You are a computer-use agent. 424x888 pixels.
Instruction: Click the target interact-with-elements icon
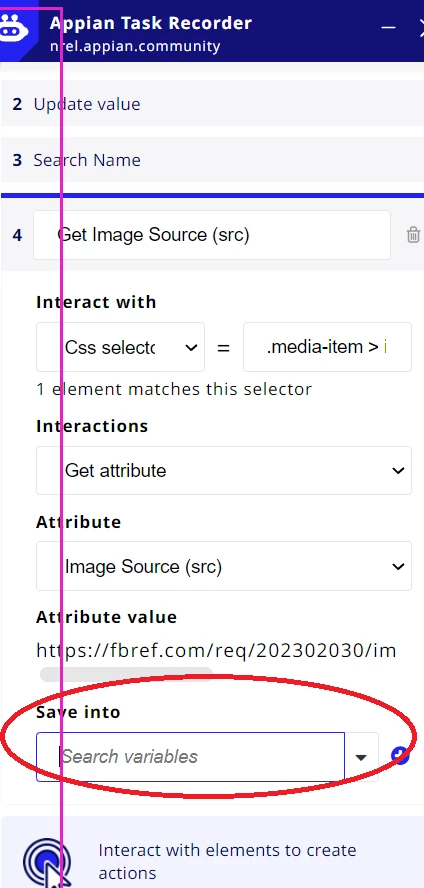[48, 861]
